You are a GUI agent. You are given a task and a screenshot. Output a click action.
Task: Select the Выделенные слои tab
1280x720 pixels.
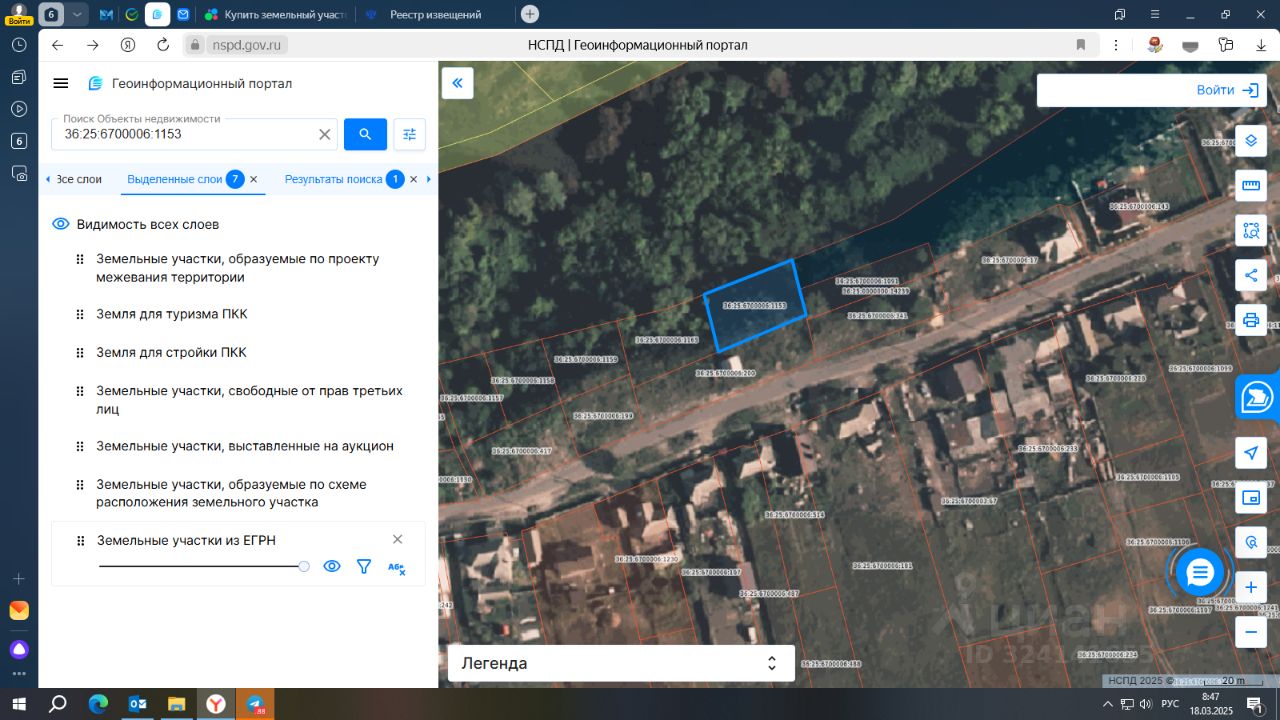(175, 179)
